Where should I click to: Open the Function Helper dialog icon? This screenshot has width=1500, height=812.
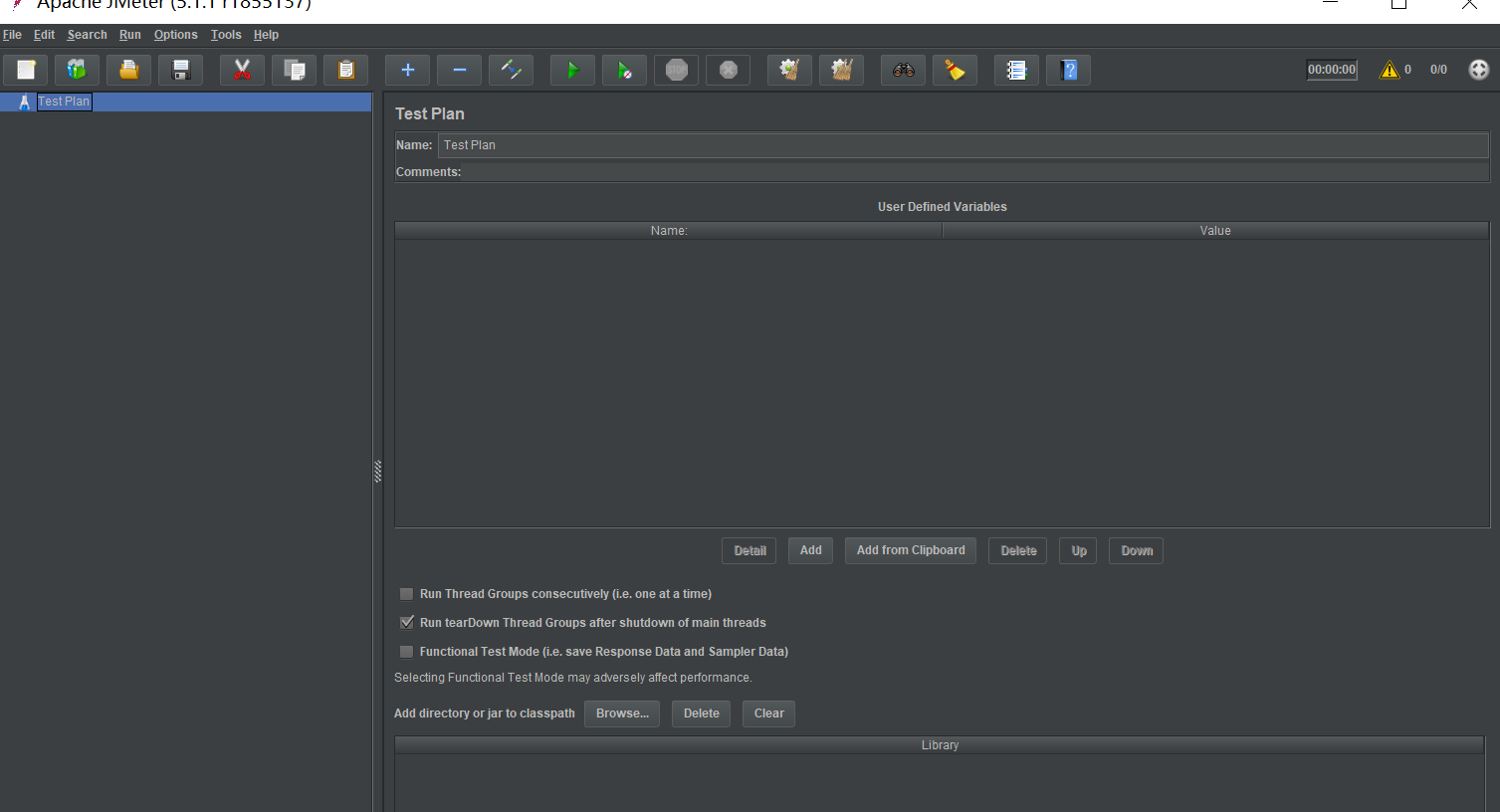pyautogui.click(x=1016, y=70)
